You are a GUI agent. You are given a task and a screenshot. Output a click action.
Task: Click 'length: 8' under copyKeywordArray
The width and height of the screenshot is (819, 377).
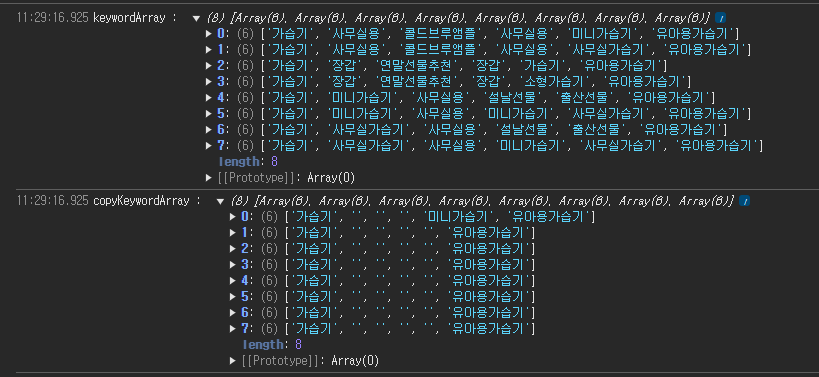[x=272, y=345]
